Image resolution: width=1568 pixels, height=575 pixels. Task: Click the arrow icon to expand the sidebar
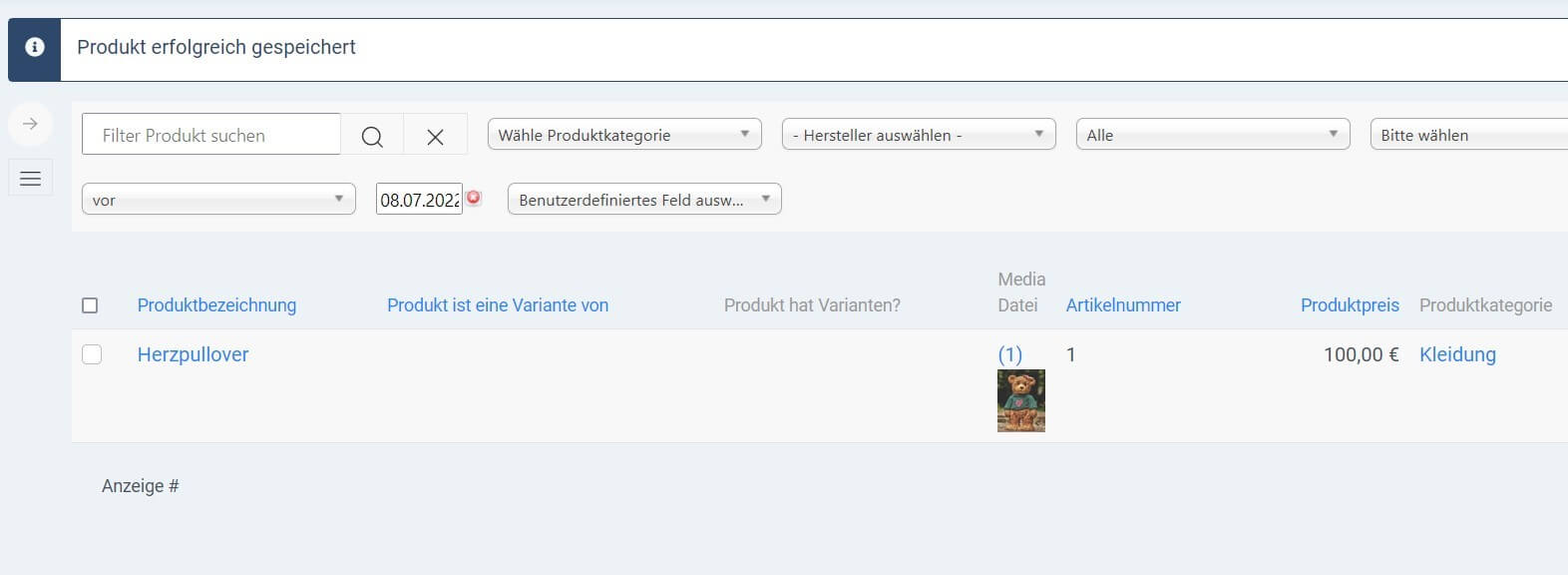(30, 124)
